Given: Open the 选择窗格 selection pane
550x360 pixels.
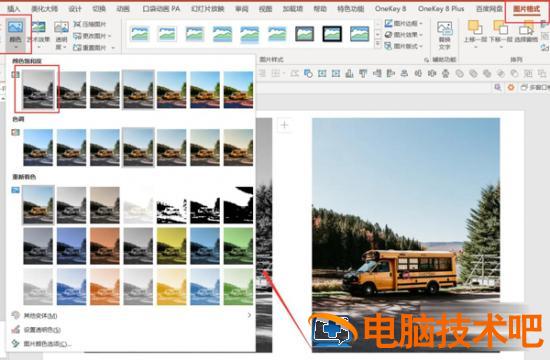Looking at the screenshot, I should (526, 34).
